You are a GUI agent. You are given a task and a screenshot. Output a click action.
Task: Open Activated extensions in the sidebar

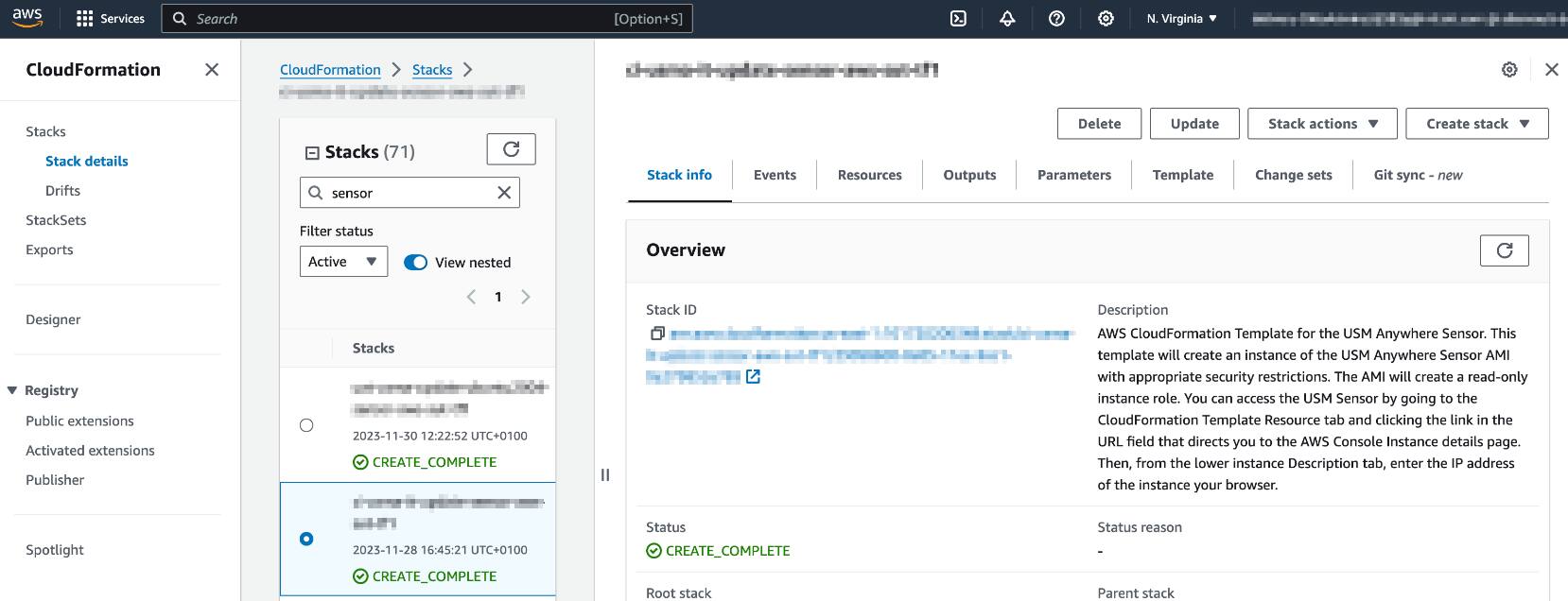[x=90, y=450]
